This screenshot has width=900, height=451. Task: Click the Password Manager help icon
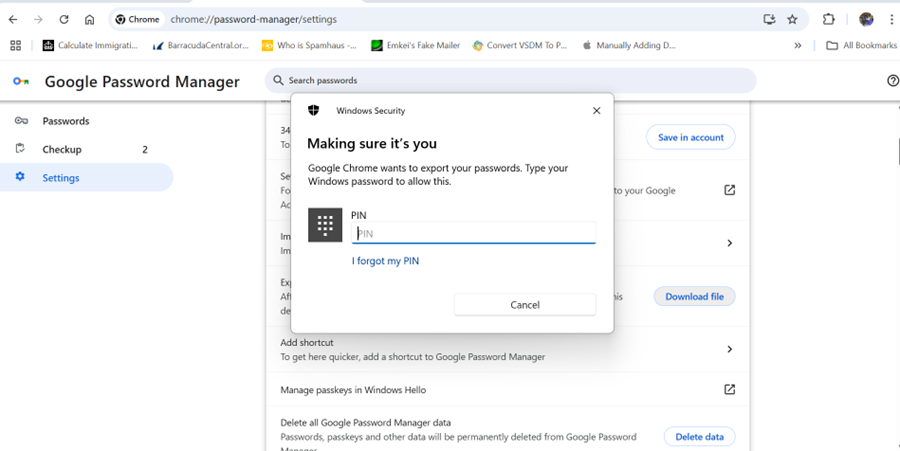pos(892,81)
